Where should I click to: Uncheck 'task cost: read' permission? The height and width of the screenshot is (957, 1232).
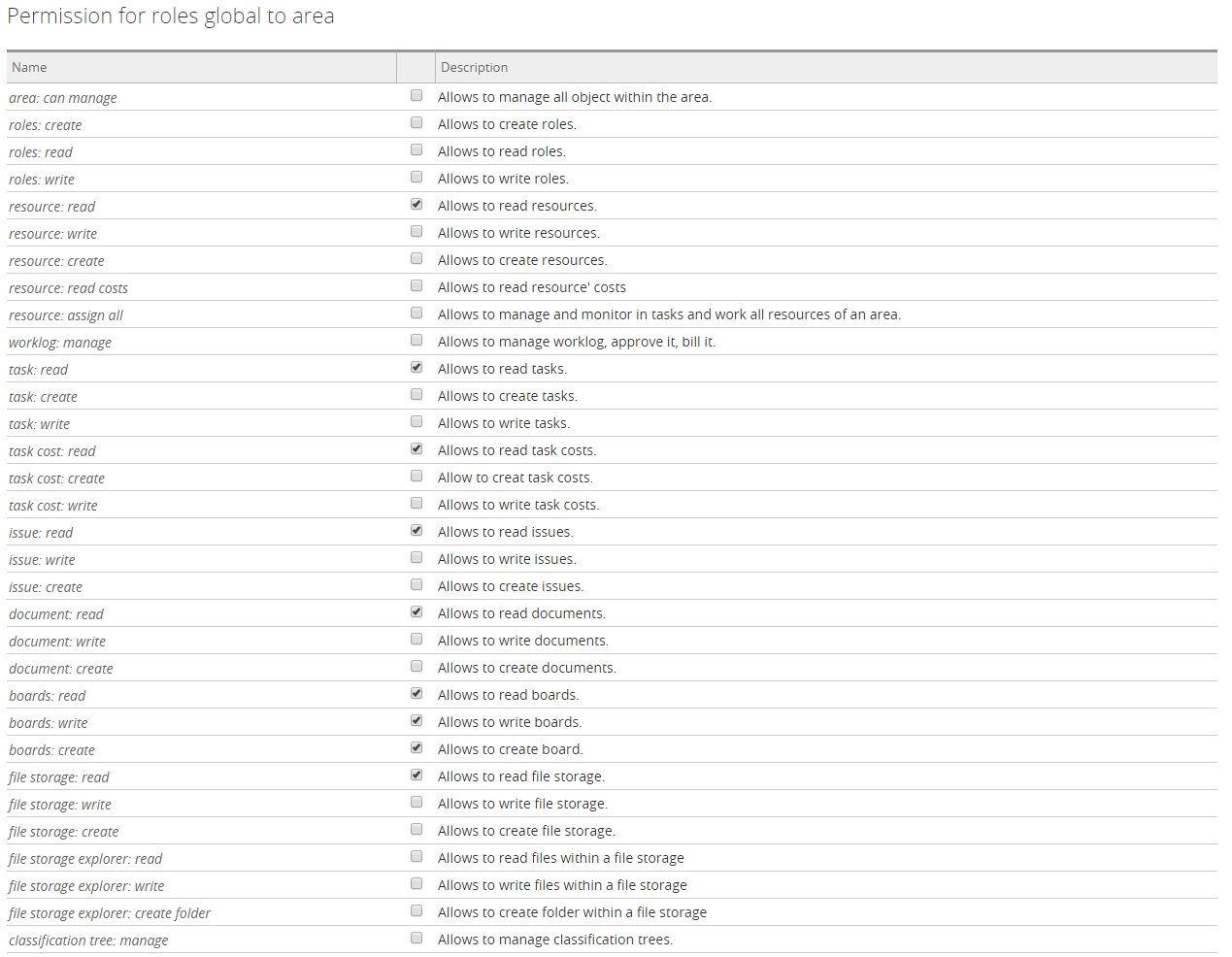click(416, 449)
